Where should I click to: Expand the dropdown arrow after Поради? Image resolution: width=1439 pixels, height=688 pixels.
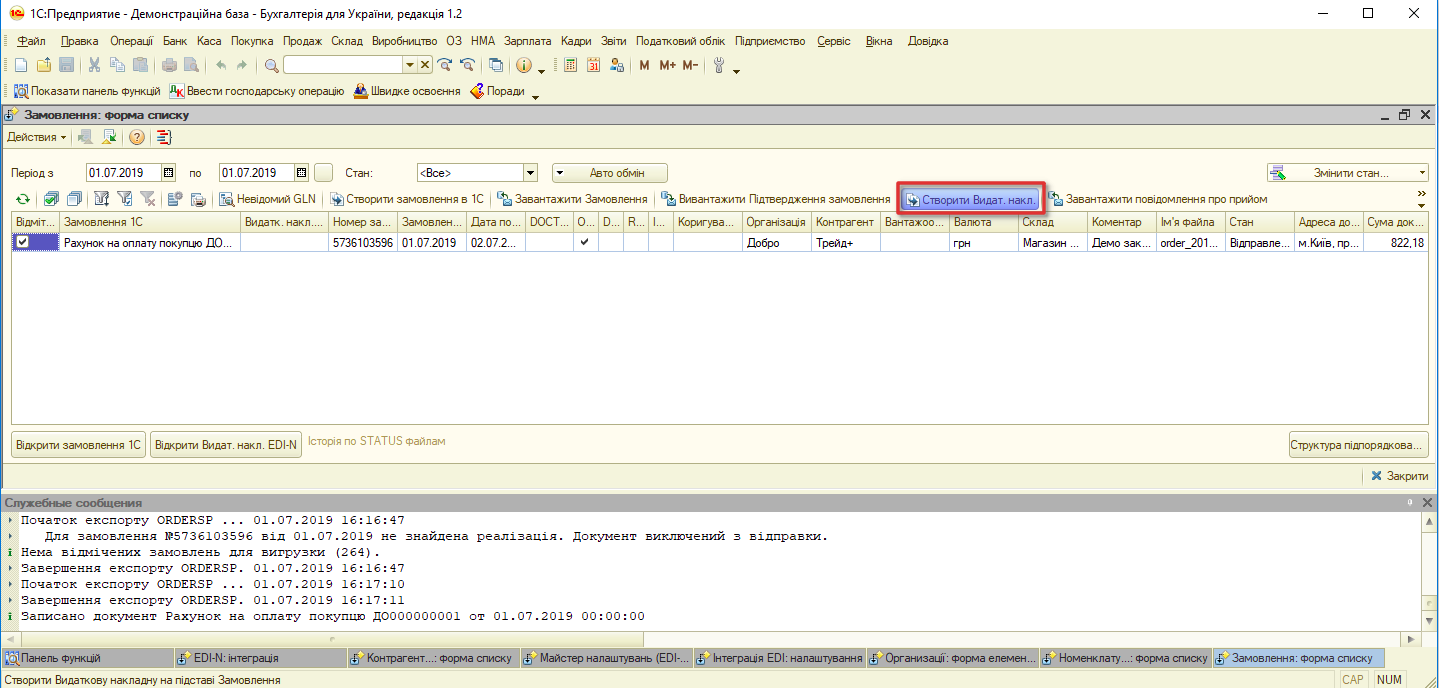click(535, 96)
